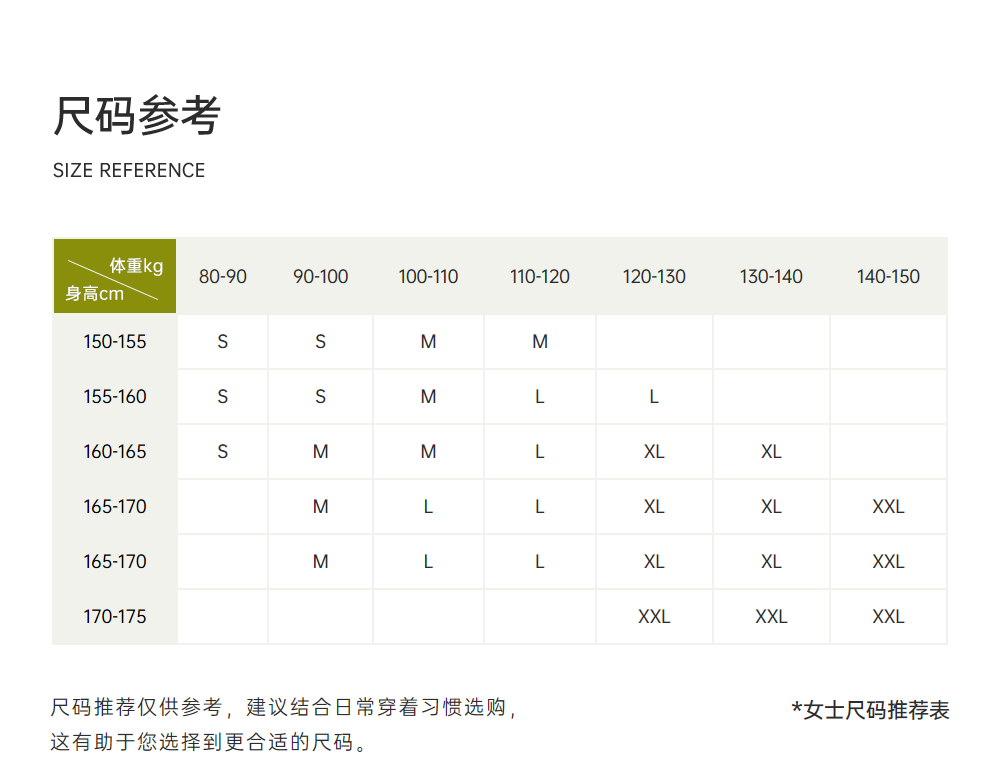Click the M cell under 110-120 in 150-155 row

(x=539, y=342)
